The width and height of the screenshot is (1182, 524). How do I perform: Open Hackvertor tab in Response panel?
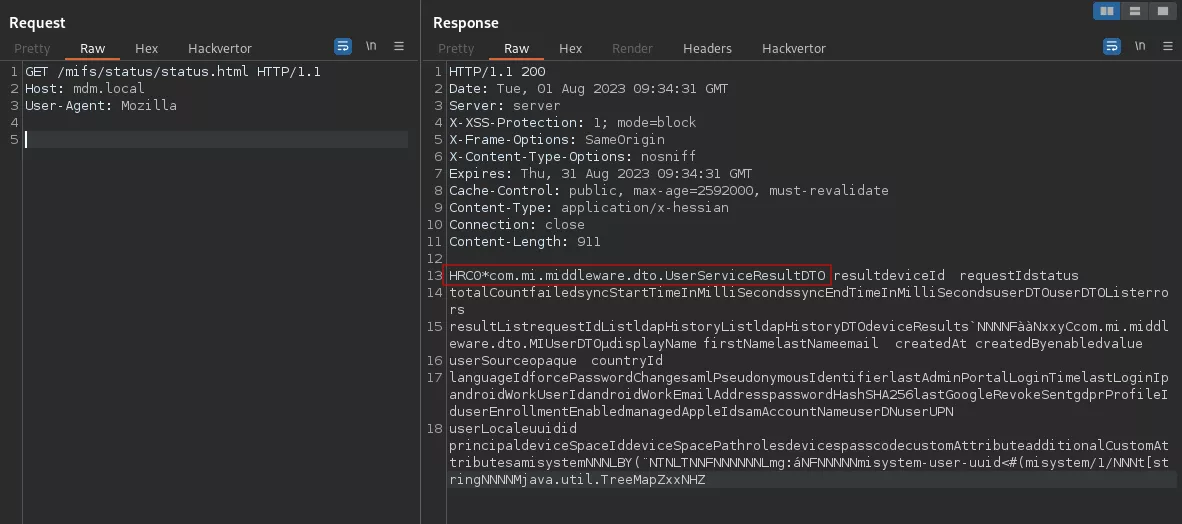[x=794, y=48]
